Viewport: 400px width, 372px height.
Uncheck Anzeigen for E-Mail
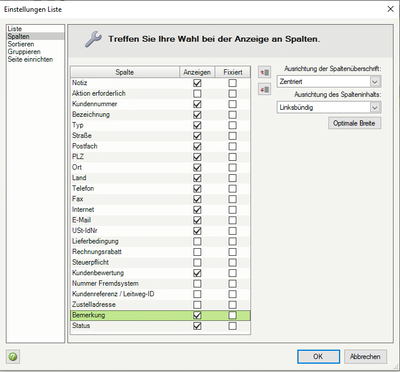pos(197,220)
